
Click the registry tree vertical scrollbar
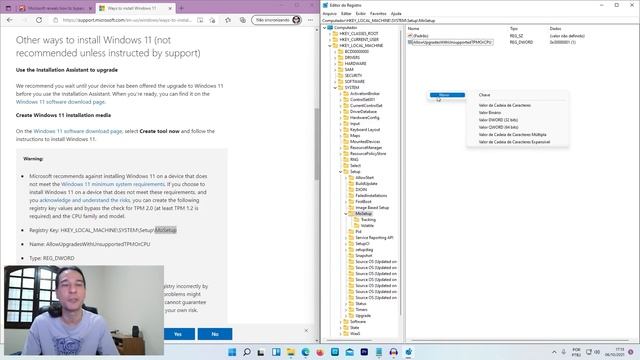click(401, 173)
